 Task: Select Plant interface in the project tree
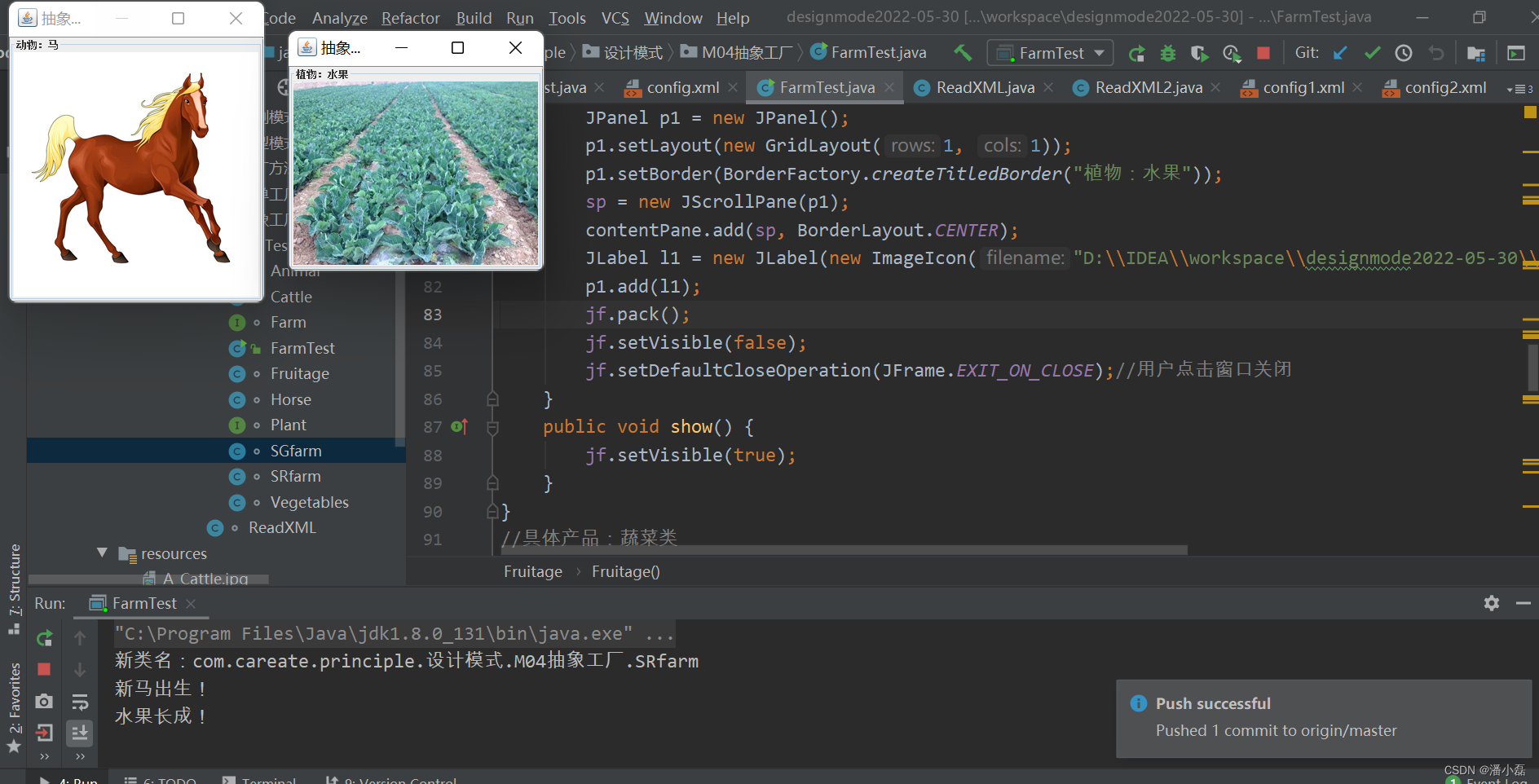[289, 425]
